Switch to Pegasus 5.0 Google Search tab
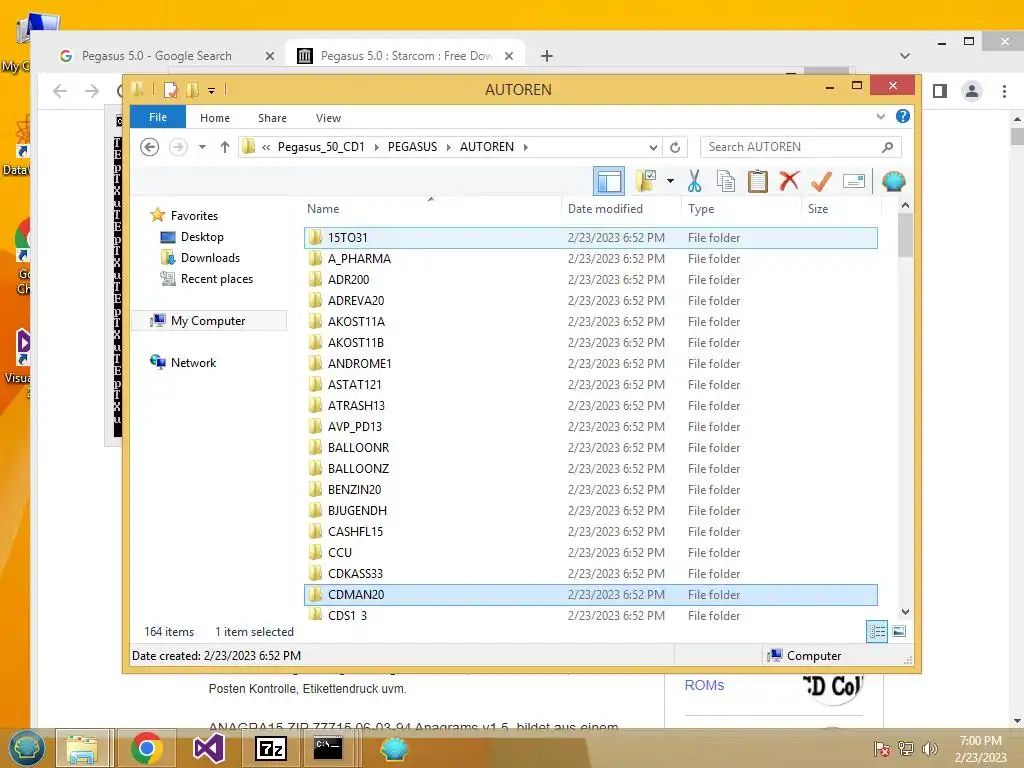 [x=155, y=56]
